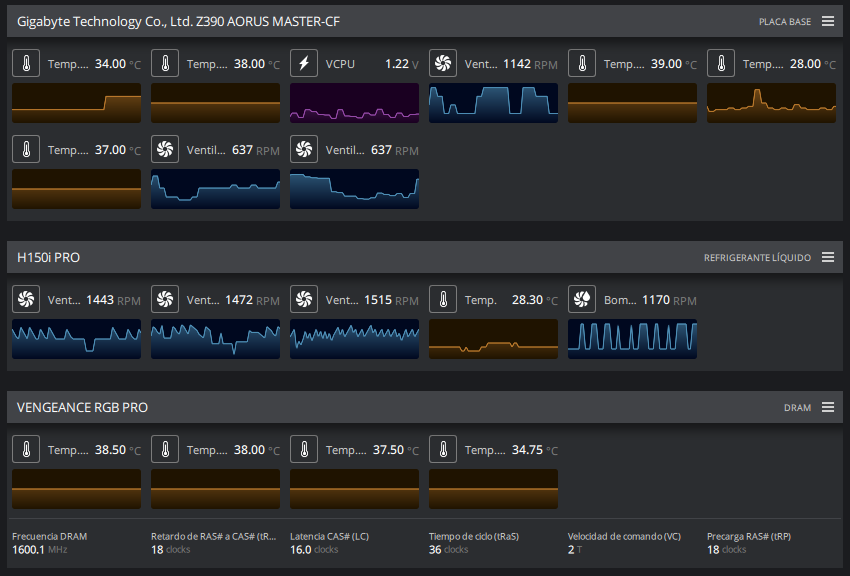Select the thermometer icon for the 28.00 °C sensor
The width and height of the screenshot is (850, 576).
click(x=720, y=63)
